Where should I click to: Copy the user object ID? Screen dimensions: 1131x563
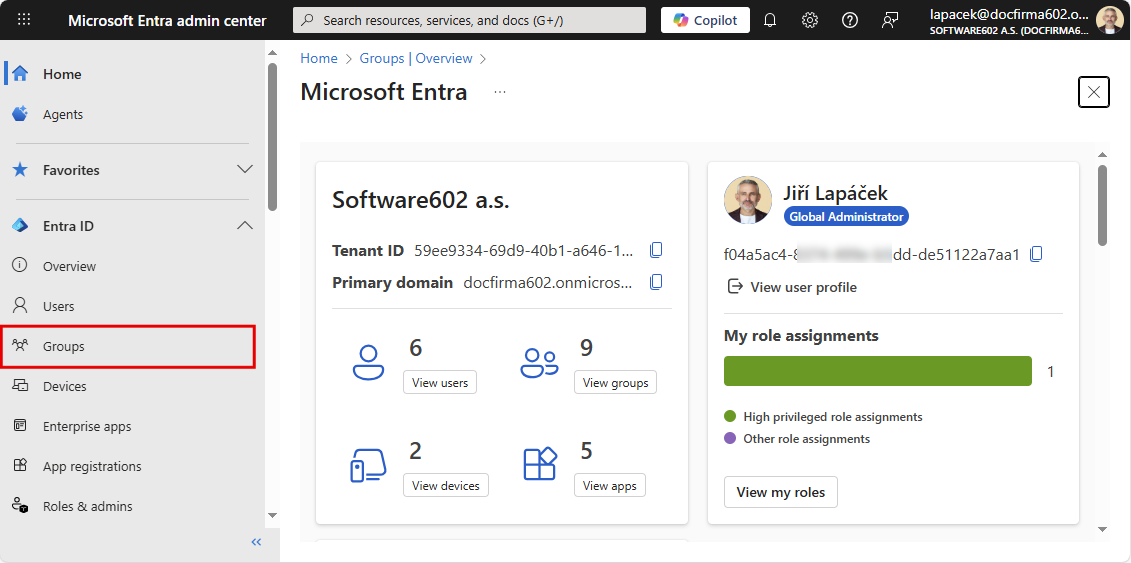point(1037,254)
